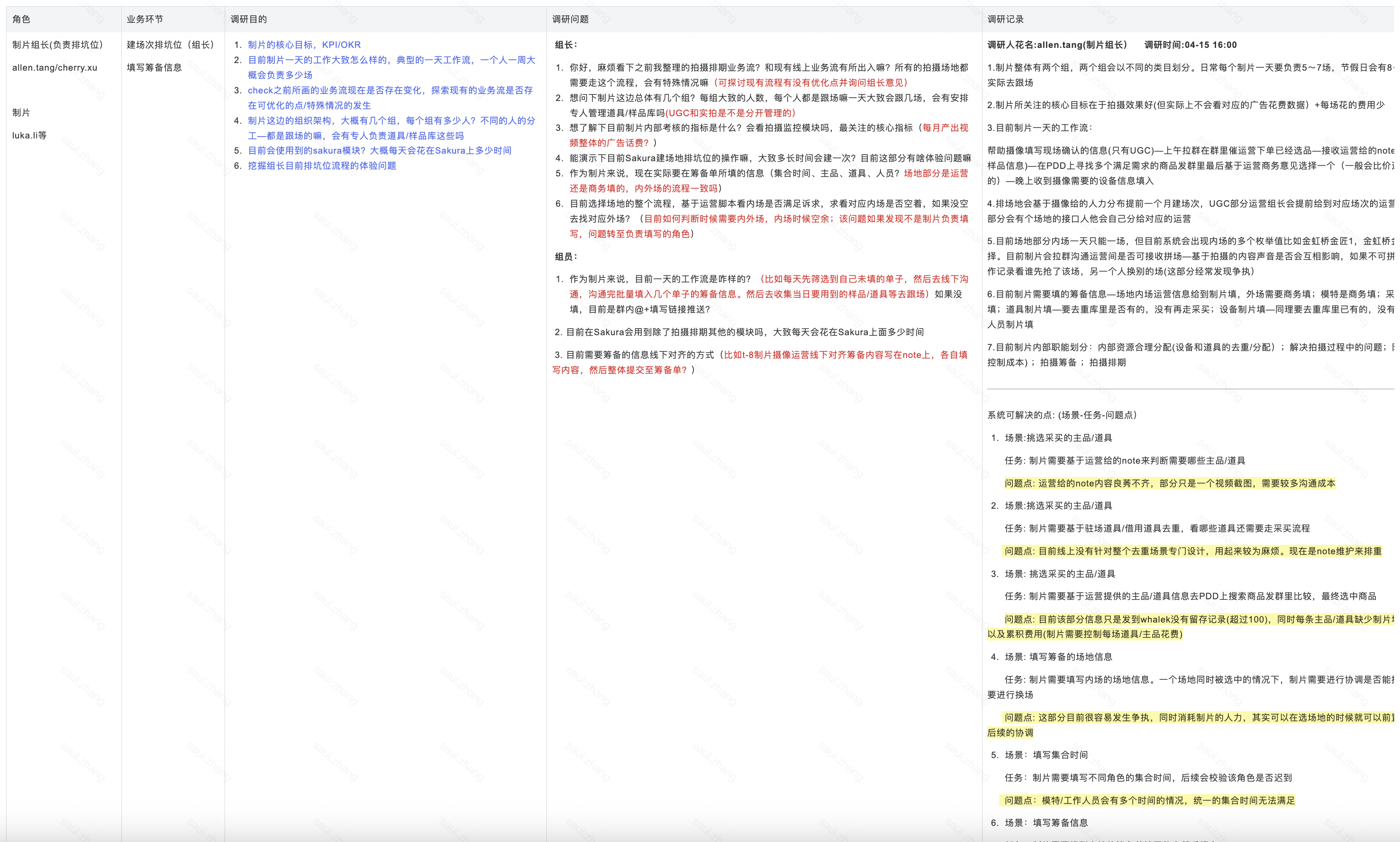Click blue item starting with check之前所画的业务流
This screenshot has width=1400, height=842.
390,90
